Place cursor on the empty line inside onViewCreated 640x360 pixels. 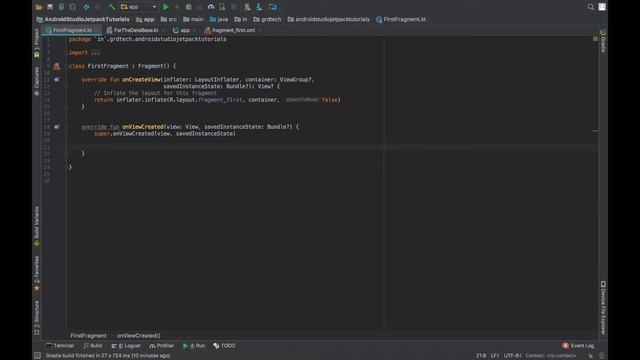(333, 147)
